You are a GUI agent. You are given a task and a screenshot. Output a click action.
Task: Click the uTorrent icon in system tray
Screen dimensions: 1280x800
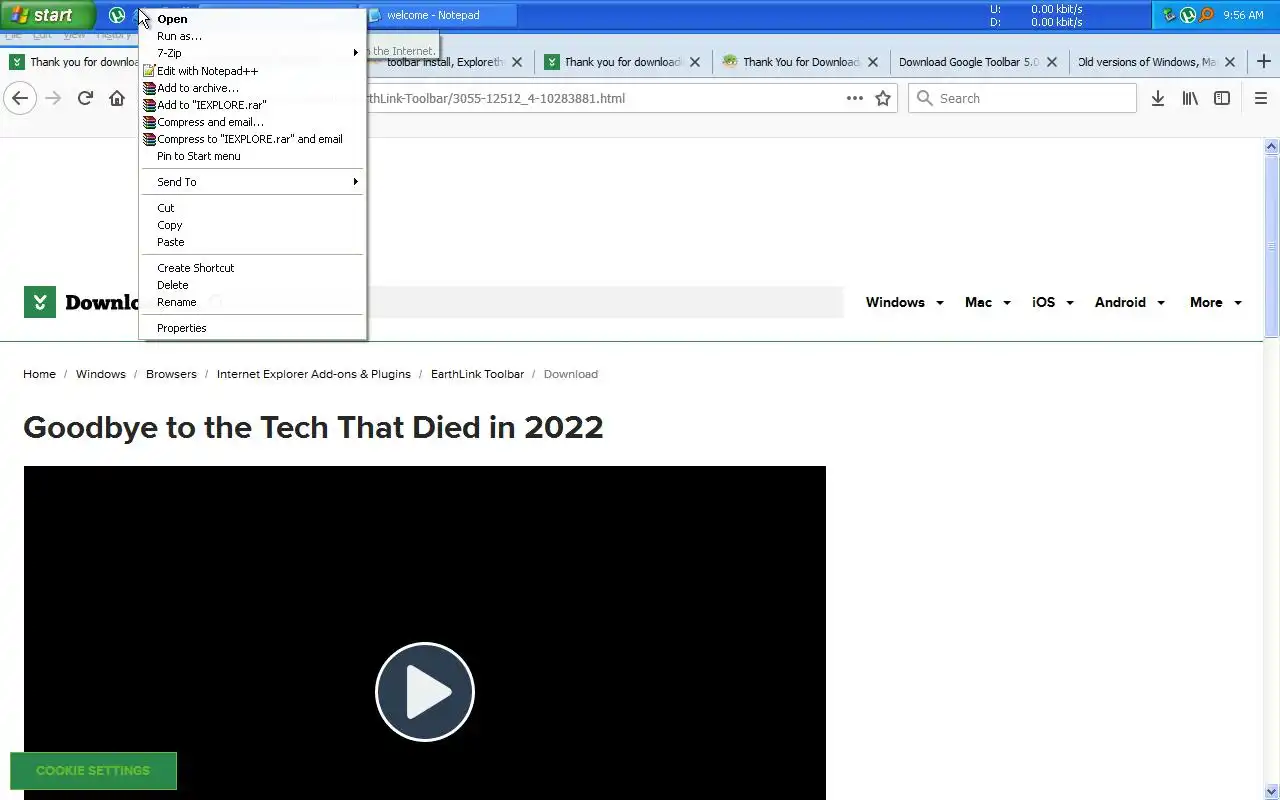pos(1188,15)
